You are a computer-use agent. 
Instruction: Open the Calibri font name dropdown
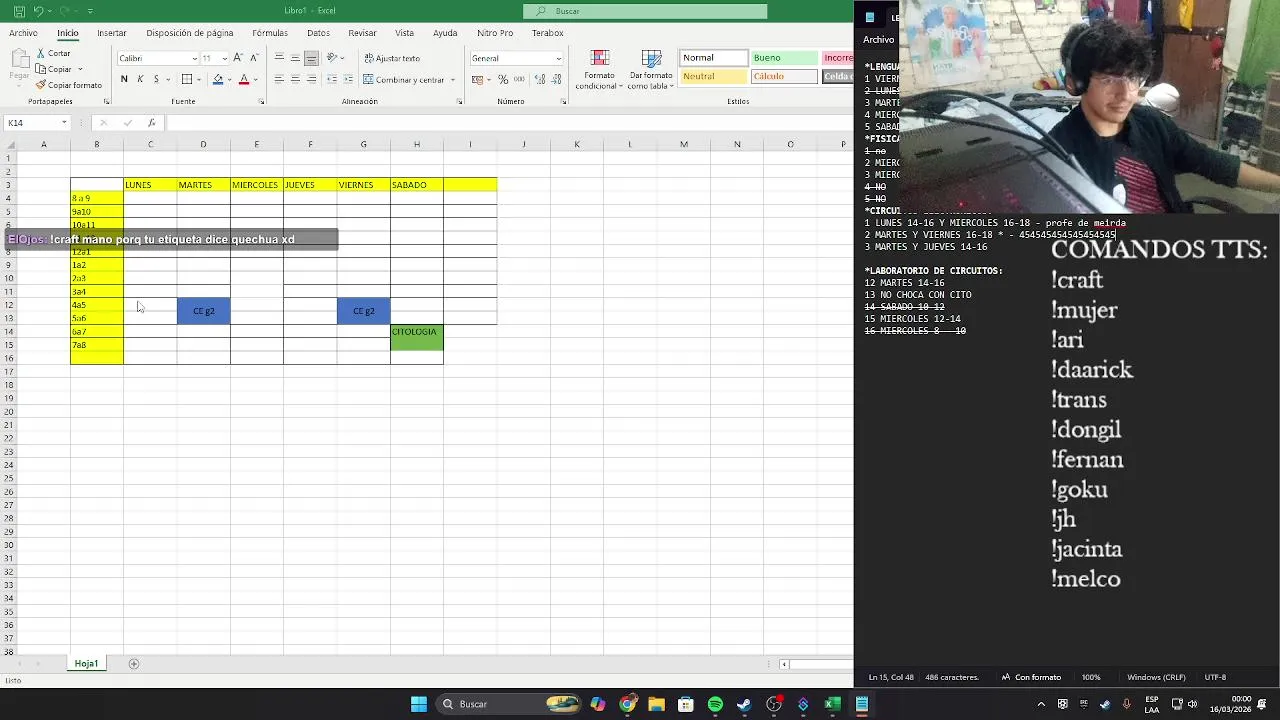(x=194, y=58)
